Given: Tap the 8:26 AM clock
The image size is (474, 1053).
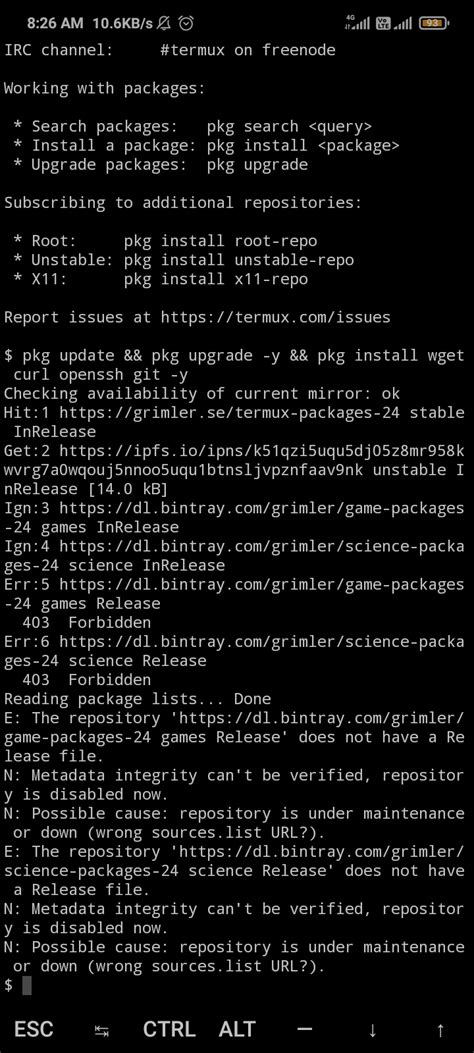Looking at the screenshot, I should pos(55,24).
